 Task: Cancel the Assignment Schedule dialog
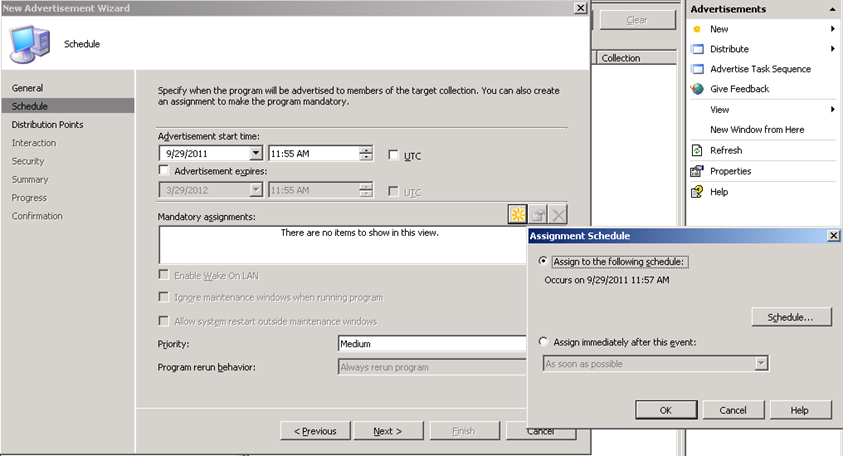(733, 410)
